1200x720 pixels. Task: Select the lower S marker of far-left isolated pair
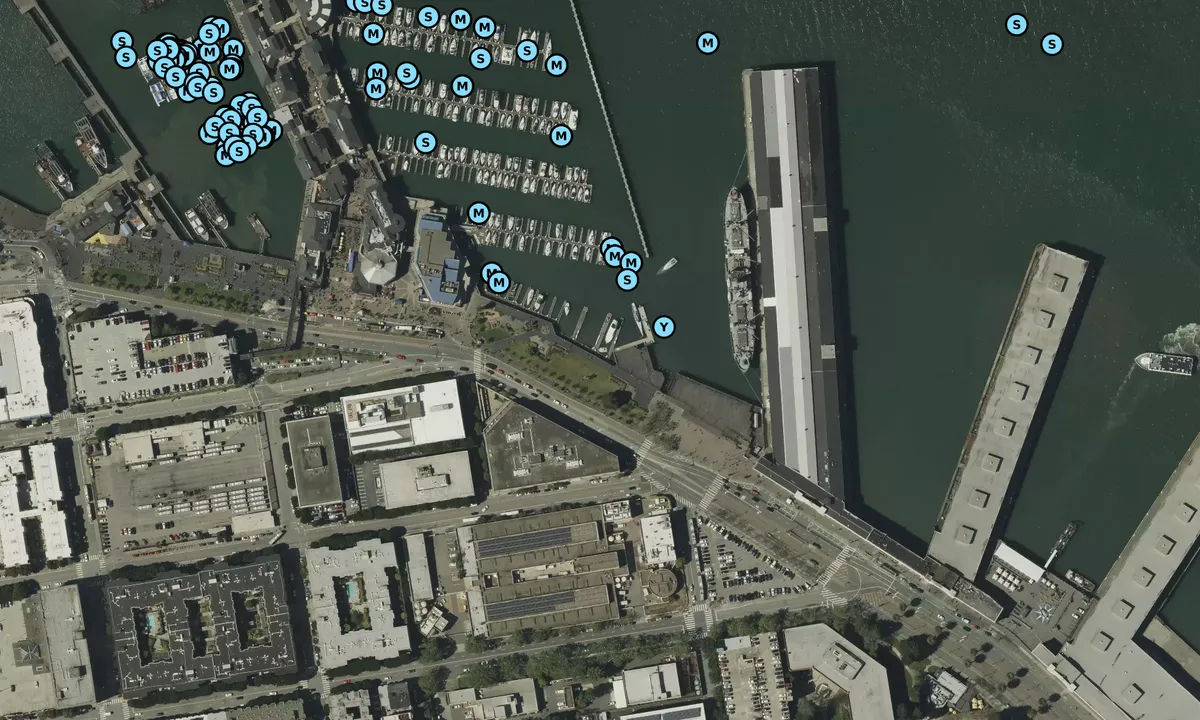(x=126, y=58)
